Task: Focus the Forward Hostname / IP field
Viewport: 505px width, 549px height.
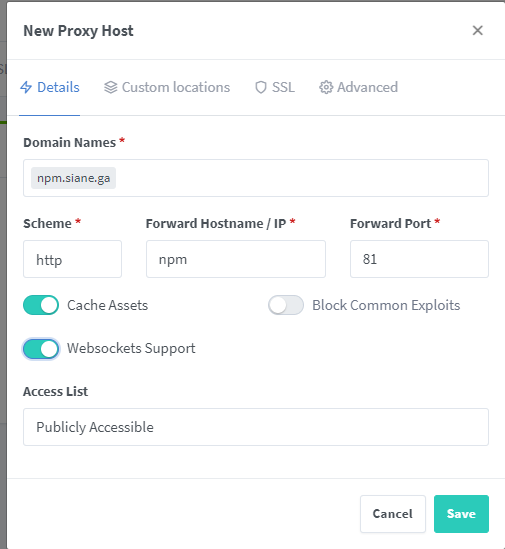Action: point(236,259)
